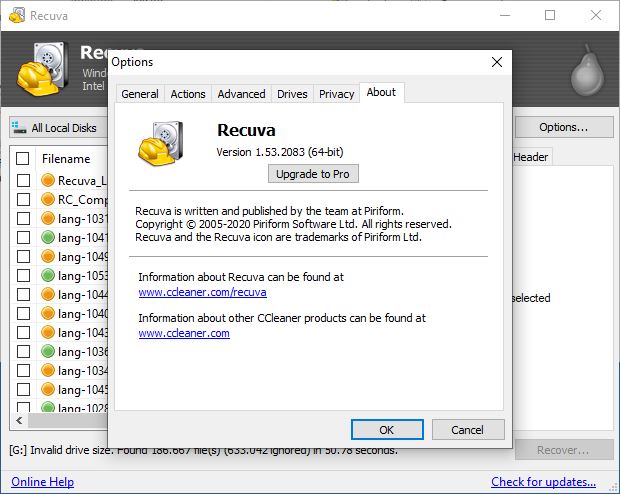Click the orange status dot for lang-1044

[48, 294]
